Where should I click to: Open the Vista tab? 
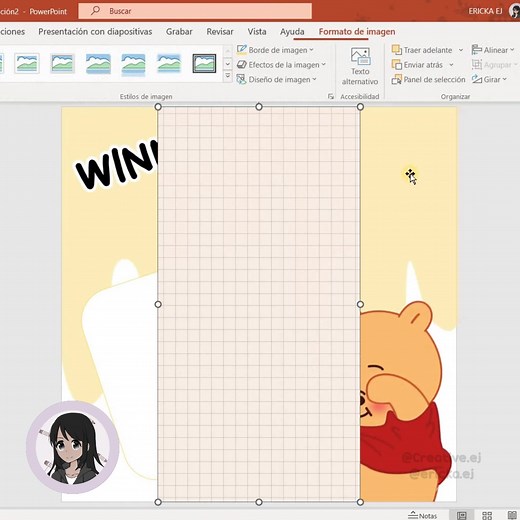click(257, 32)
